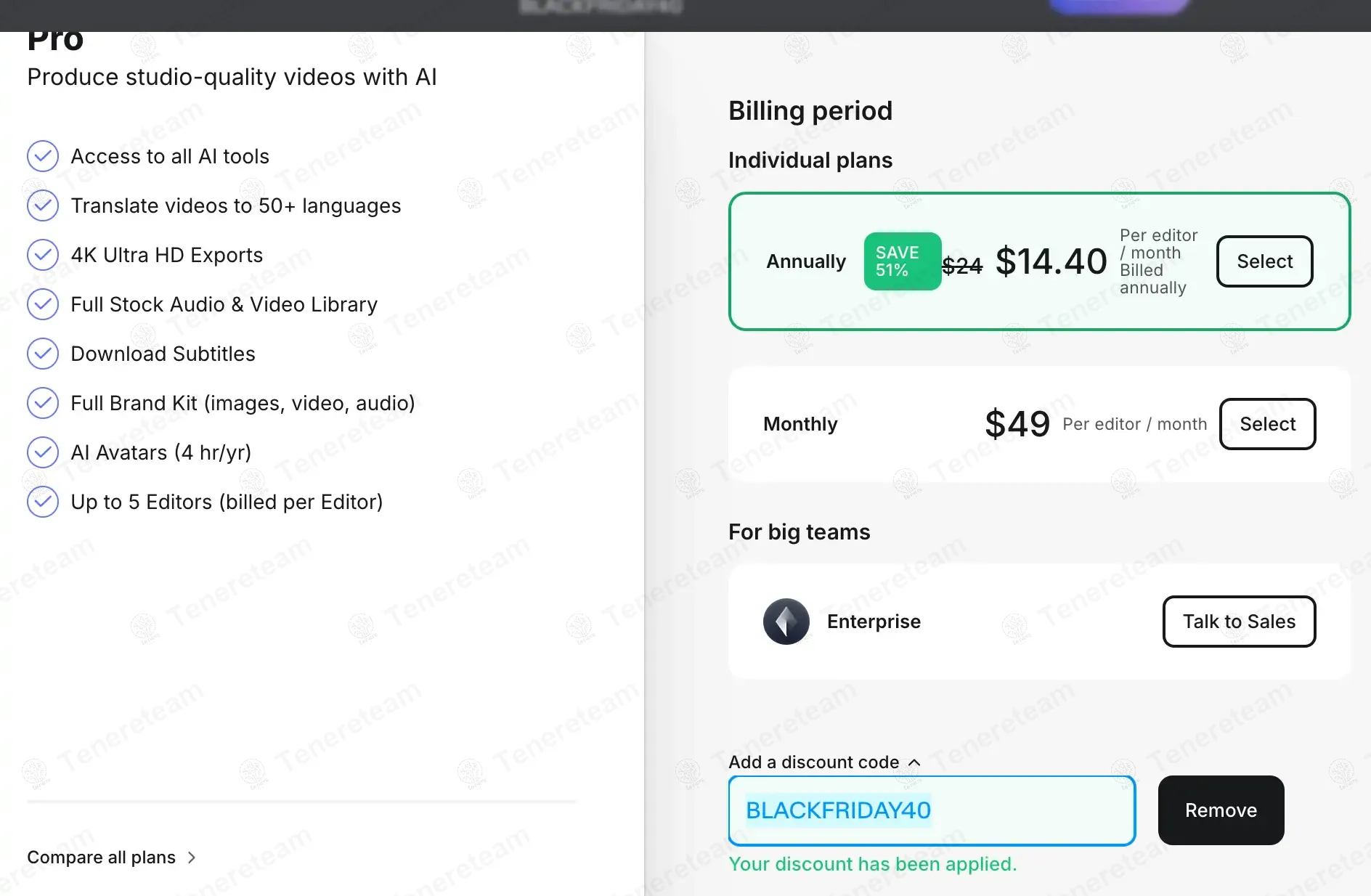The image size is (1371, 896).
Task: Click the Annually plan label
Action: tap(806, 261)
